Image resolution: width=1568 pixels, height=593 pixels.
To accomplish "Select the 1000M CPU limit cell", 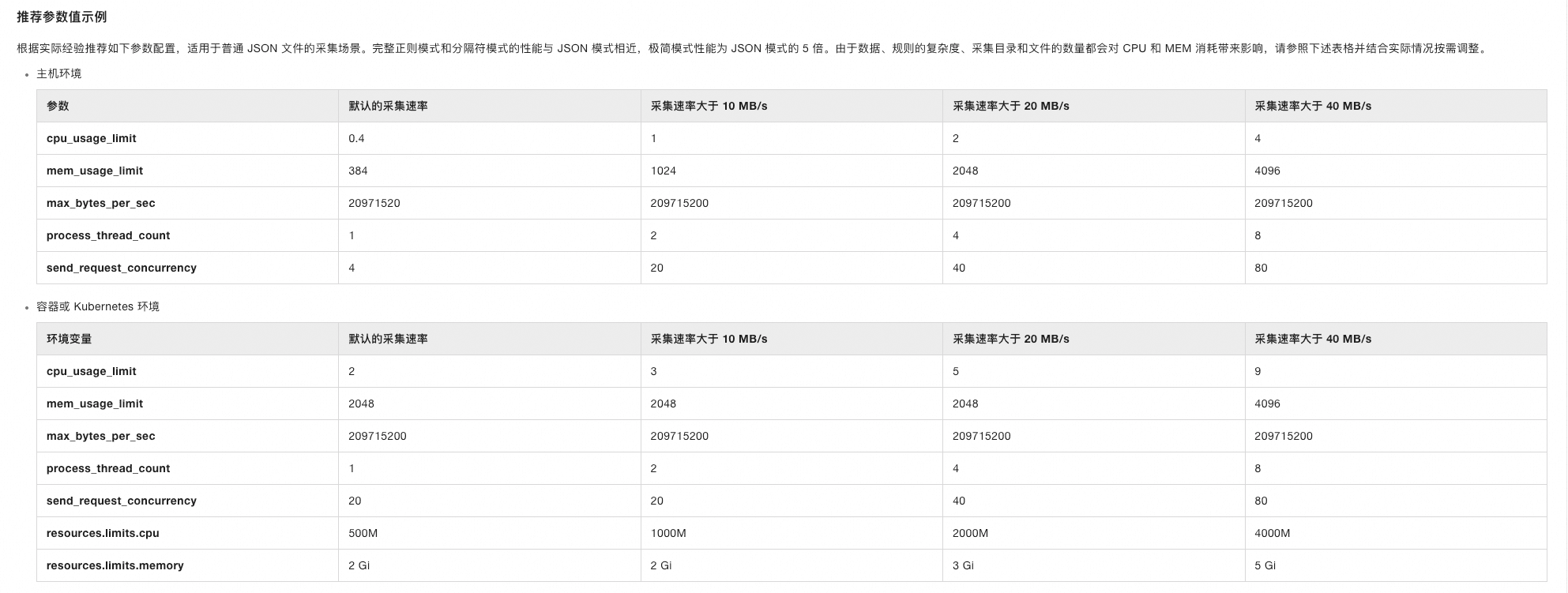I will 667,533.
